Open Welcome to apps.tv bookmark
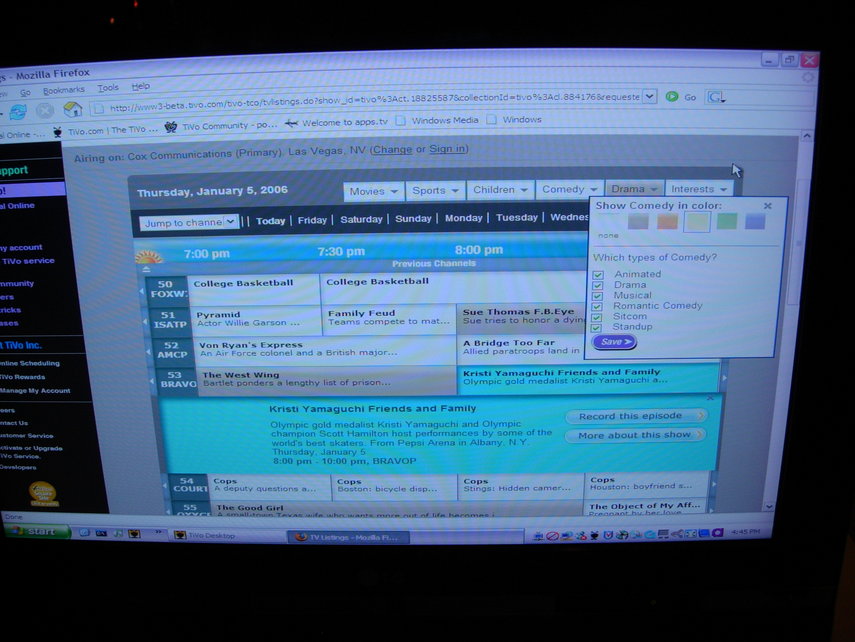The height and width of the screenshot is (642, 855). click(x=336, y=122)
